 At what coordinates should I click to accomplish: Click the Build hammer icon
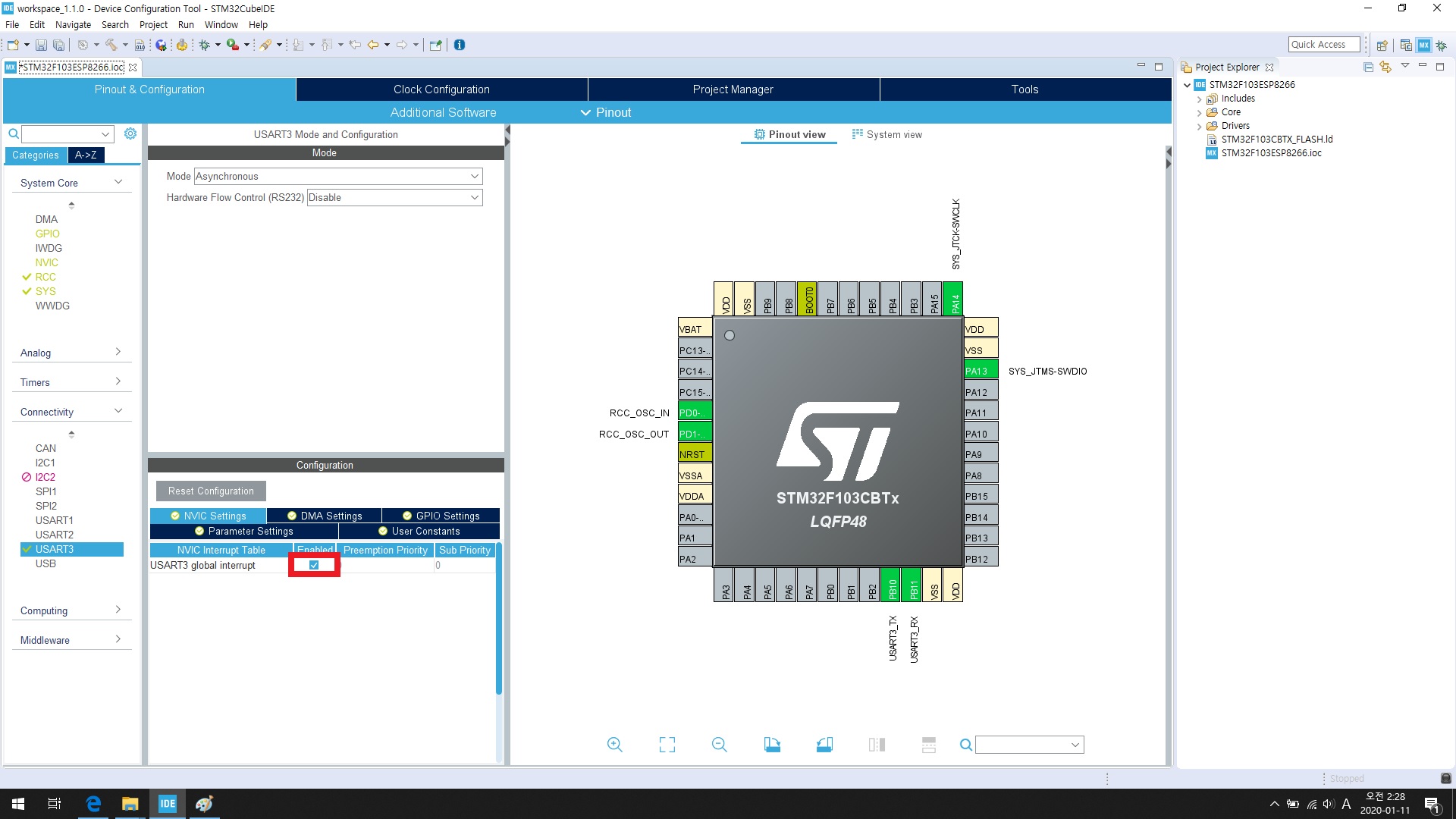pyautogui.click(x=111, y=45)
